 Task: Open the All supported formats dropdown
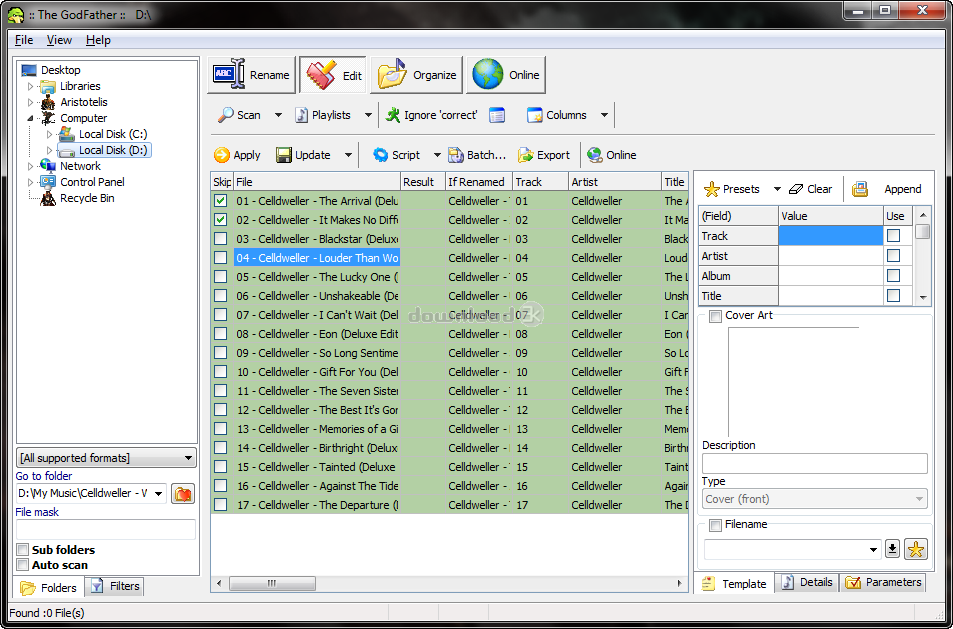pyautogui.click(x=106, y=458)
